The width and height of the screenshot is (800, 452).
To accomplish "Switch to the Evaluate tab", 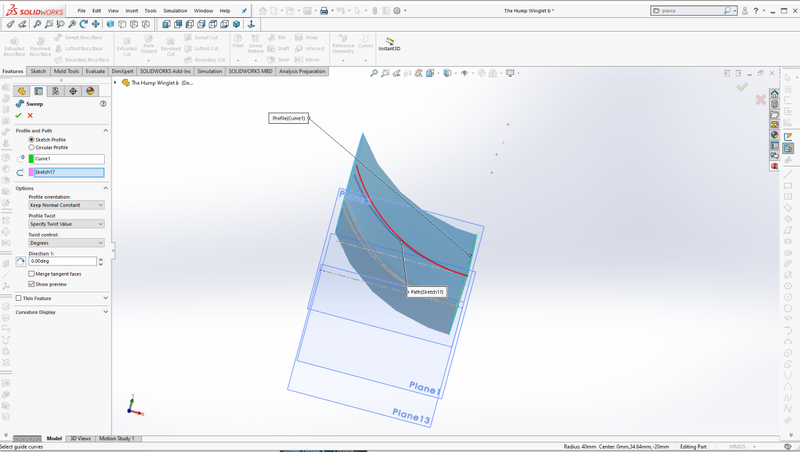I will [95, 72].
